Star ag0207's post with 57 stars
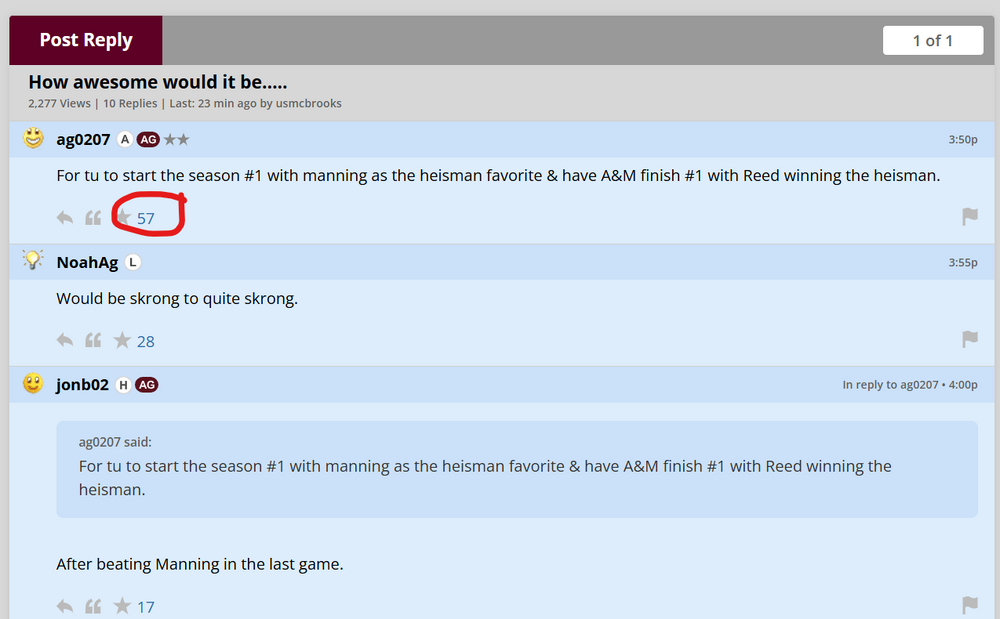 tap(123, 218)
